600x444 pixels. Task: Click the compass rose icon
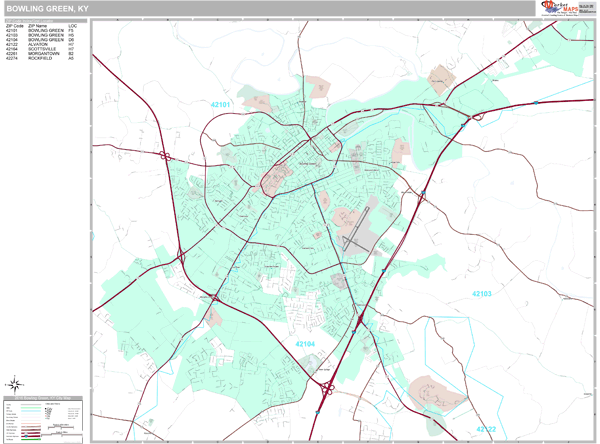(15, 385)
